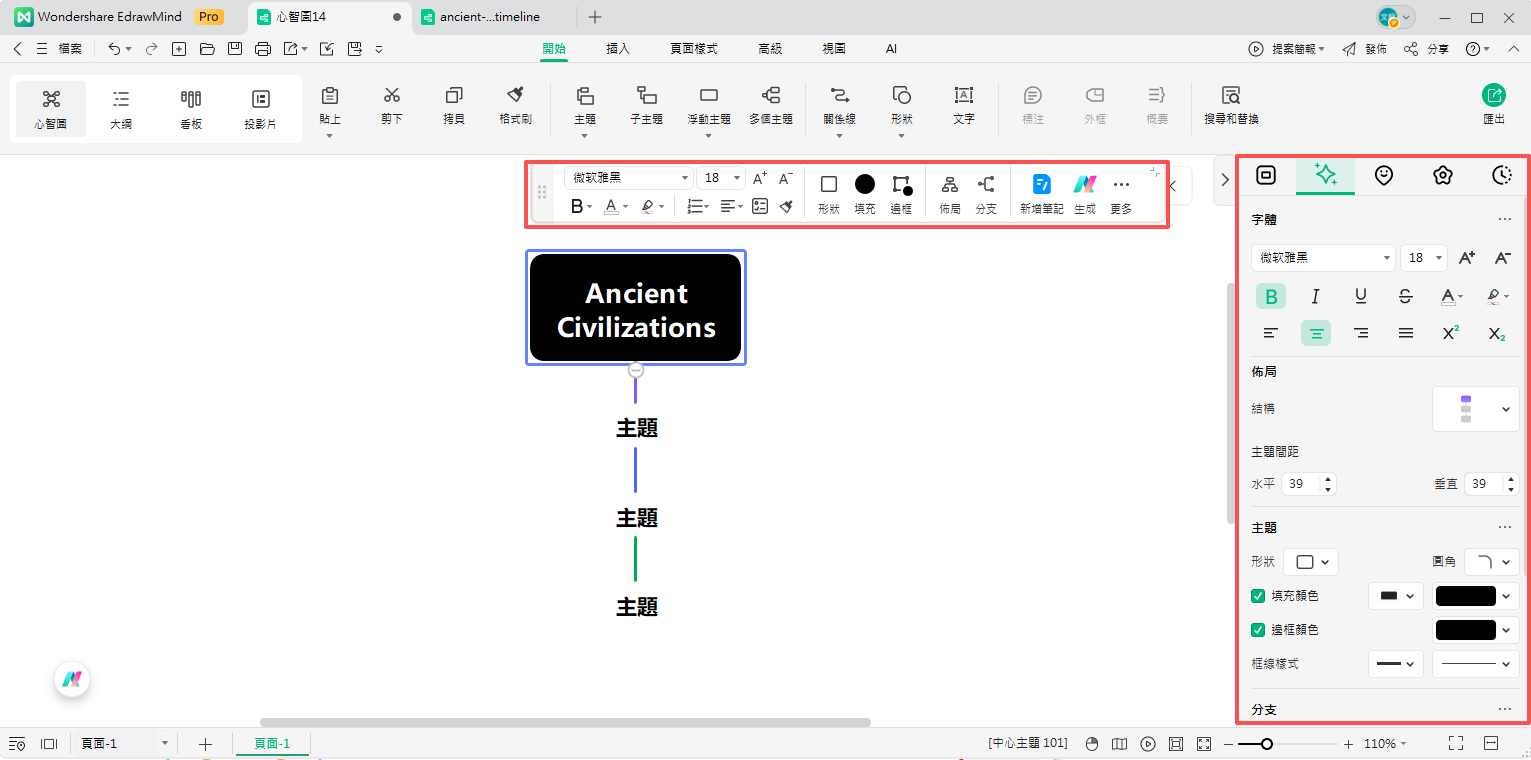Uncheck the Fill Color (填充顏色) checkbox

pyautogui.click(x=1258, y=596)
